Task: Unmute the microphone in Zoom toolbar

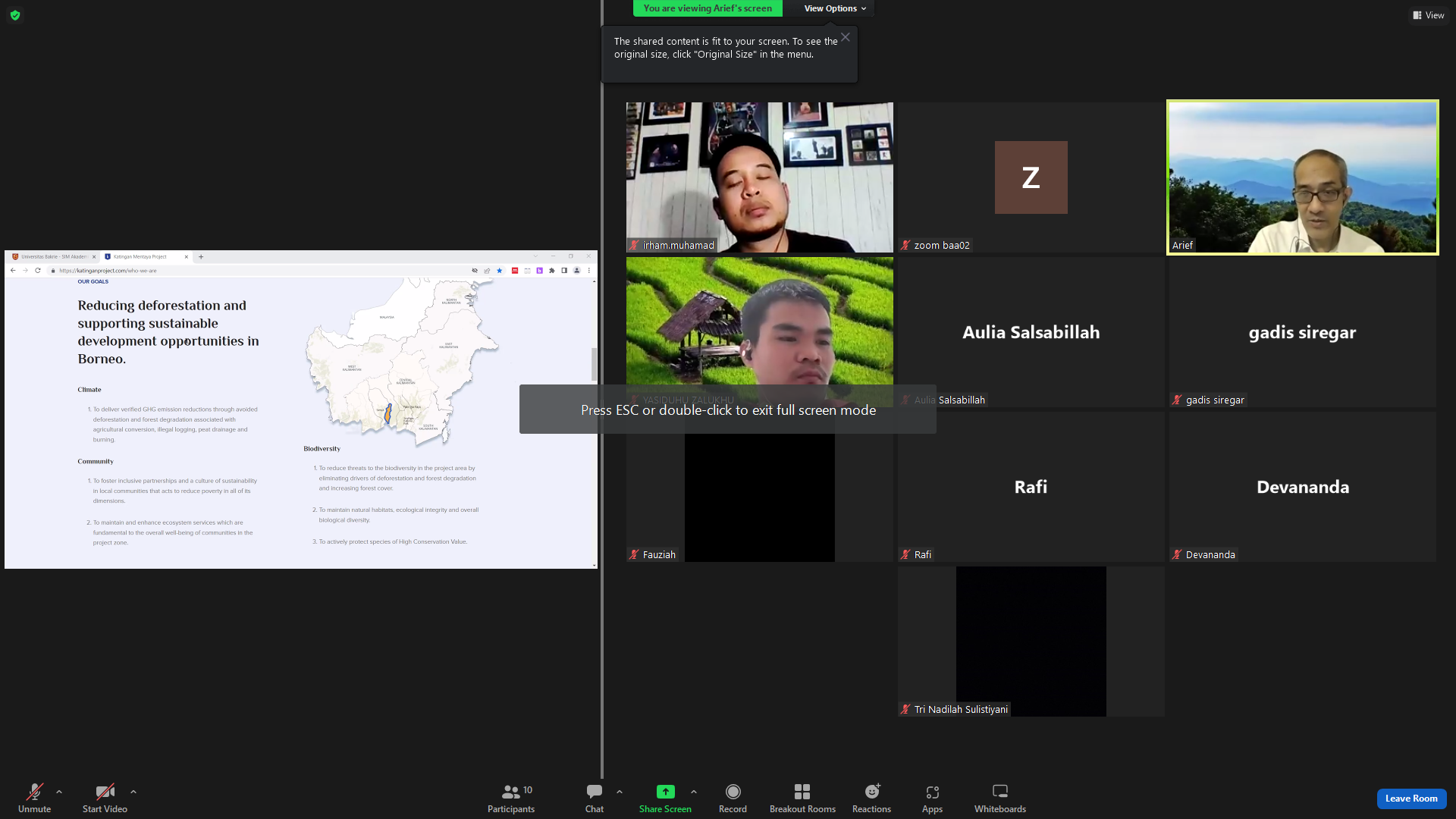Action: pyautogui.click(x=35, y=798)
